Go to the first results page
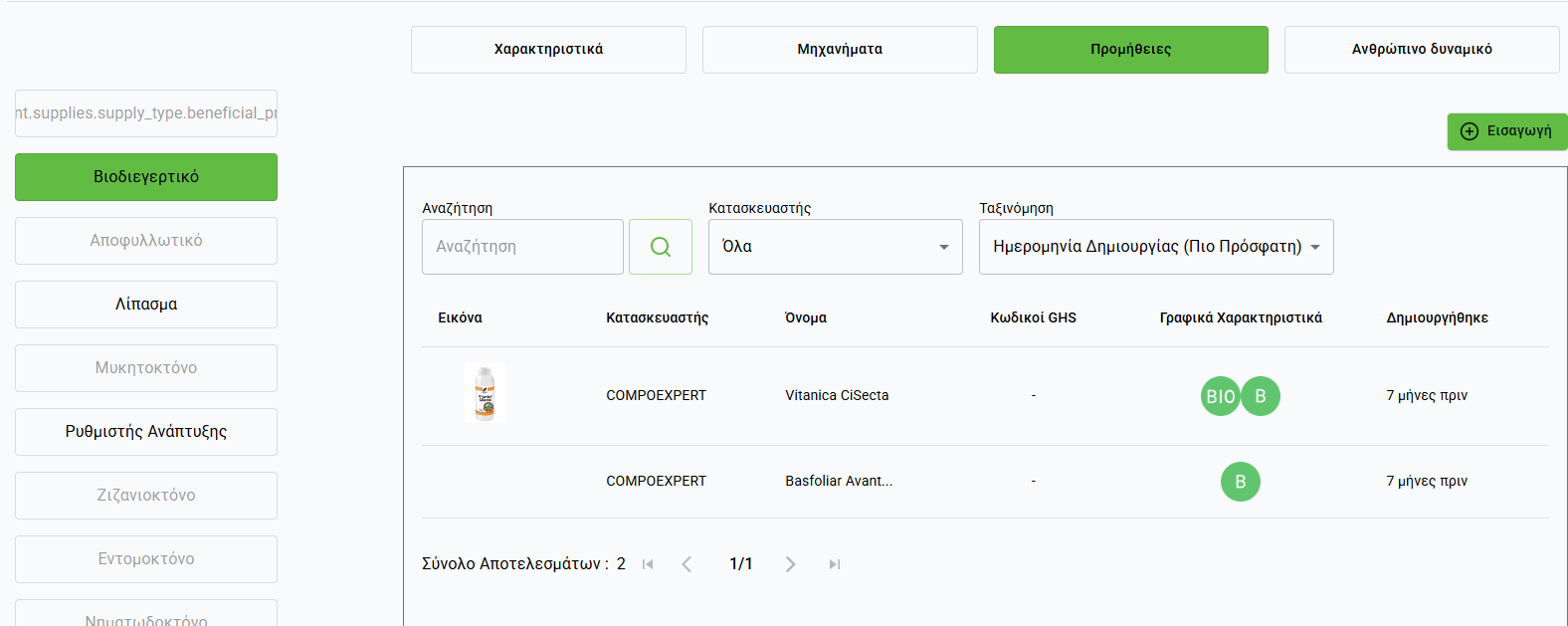Viewport: 1568px width, 626px height. click(648, 564)
